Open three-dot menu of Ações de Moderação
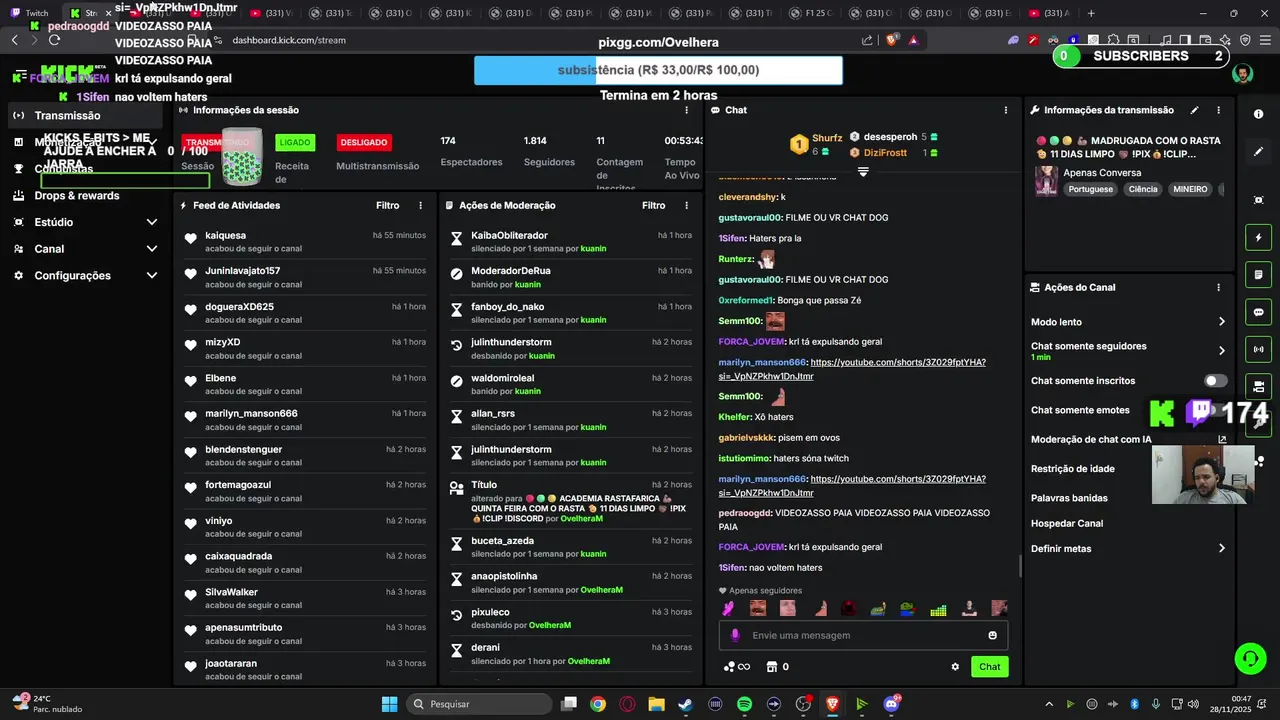The height and width of the screenshot is (720, 1280). 686,205
